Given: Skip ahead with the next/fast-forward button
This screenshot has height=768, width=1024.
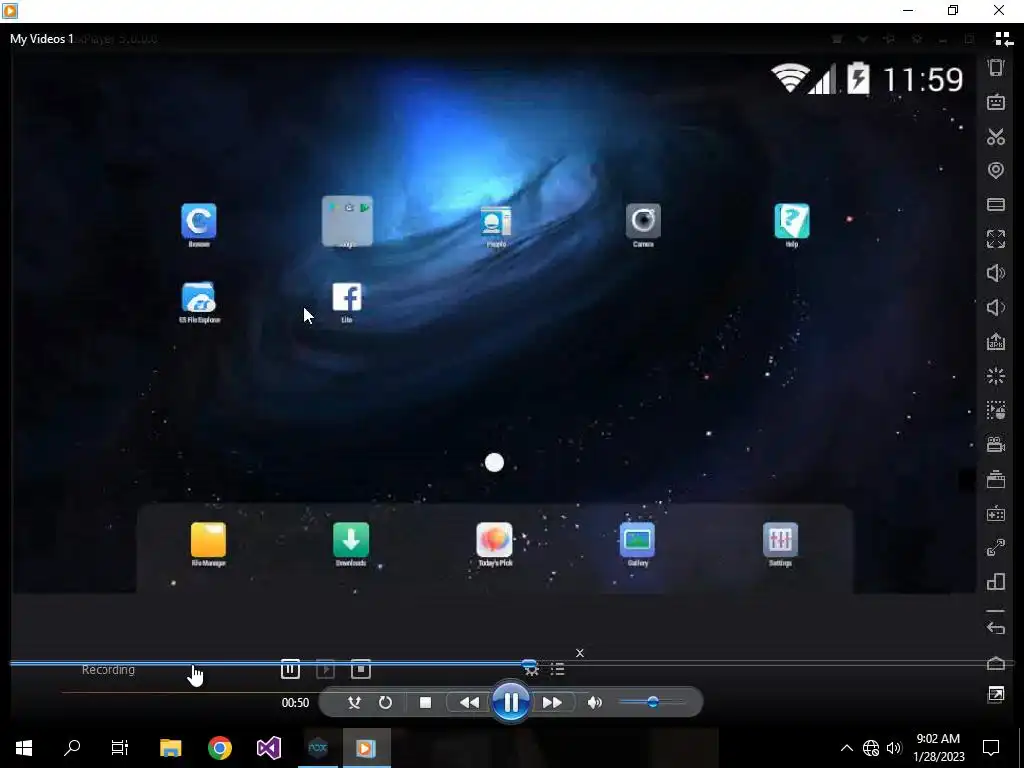Looking at the screenshot, I should [x=552, y=703].
